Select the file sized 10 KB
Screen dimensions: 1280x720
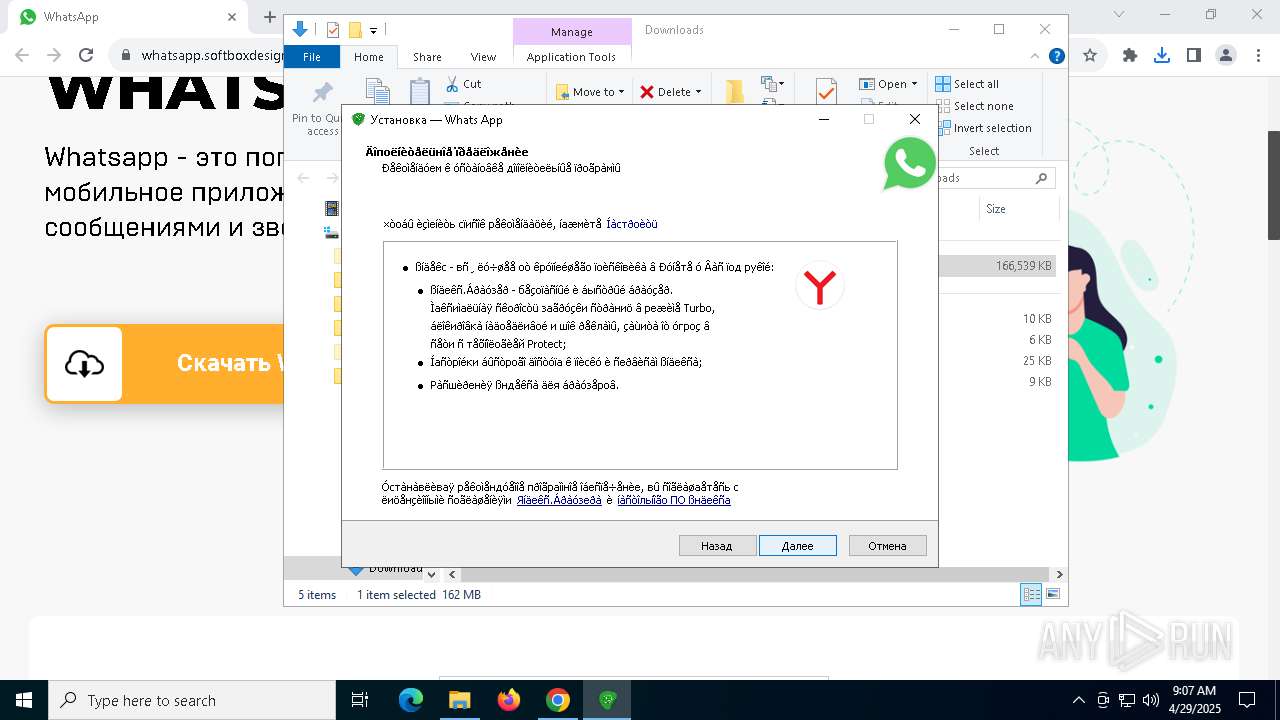[1037, 319]
